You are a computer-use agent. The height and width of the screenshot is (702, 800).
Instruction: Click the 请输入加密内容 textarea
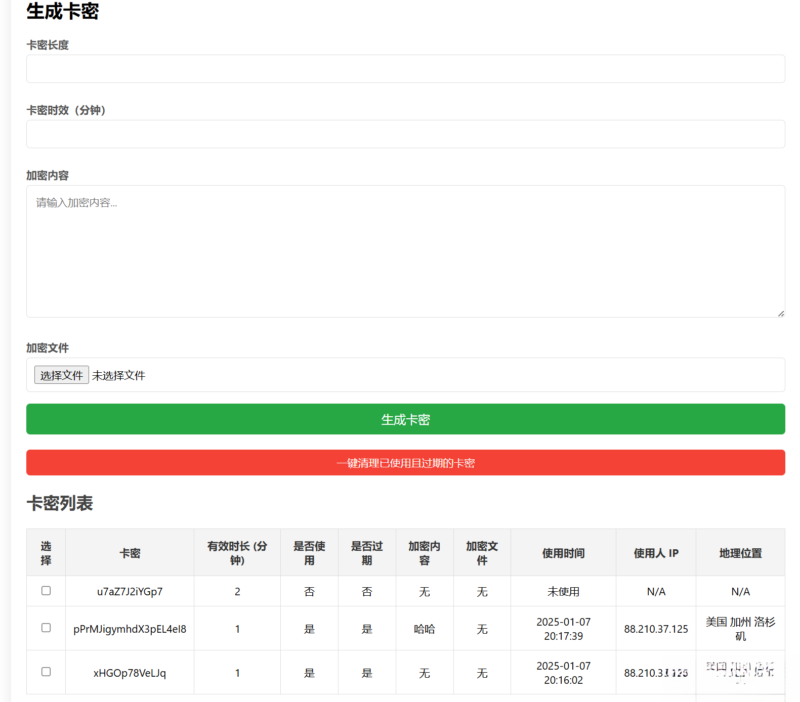tap(405, 250)
